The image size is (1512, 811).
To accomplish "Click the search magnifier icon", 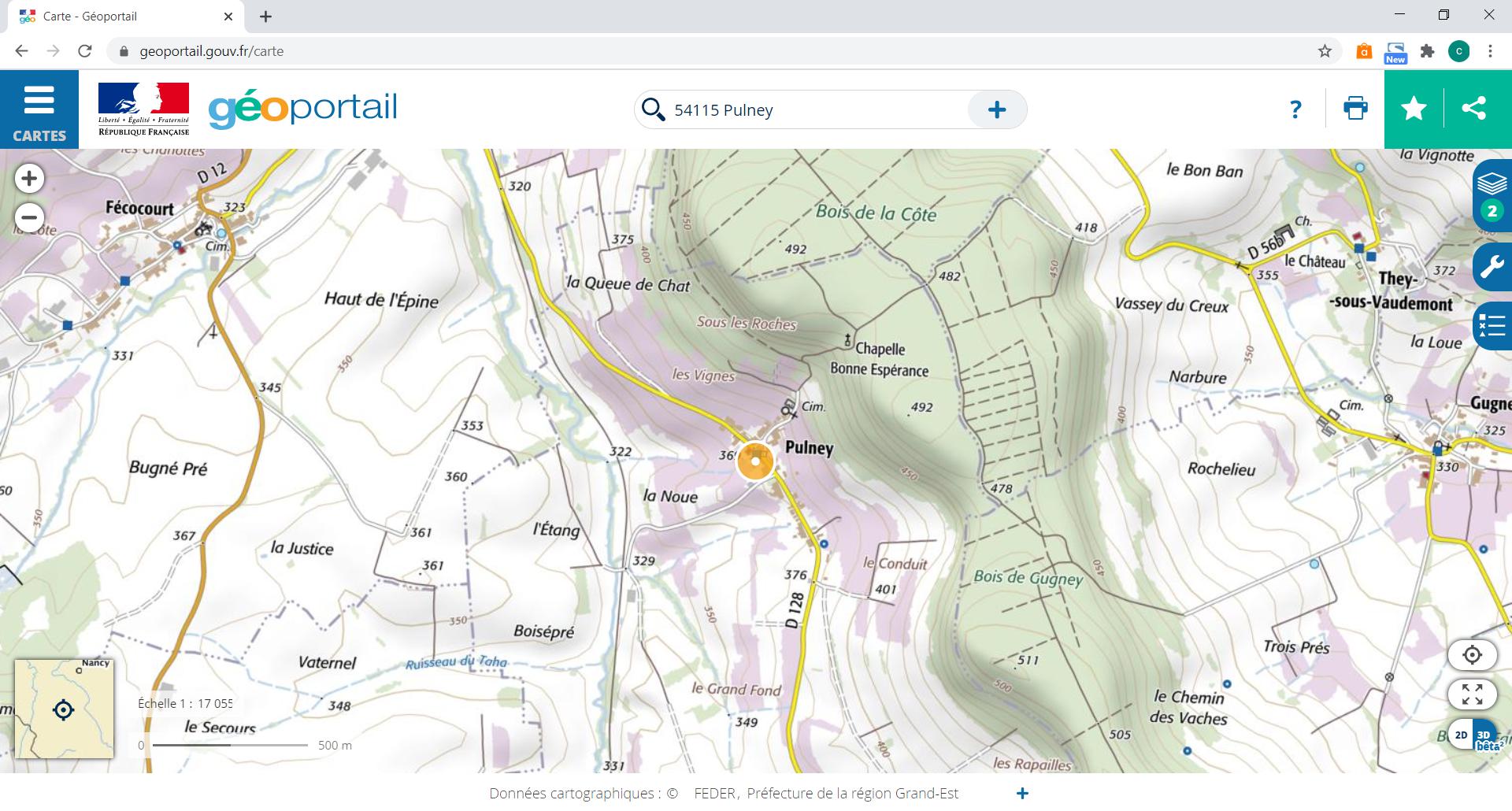I will coord(653,109).
